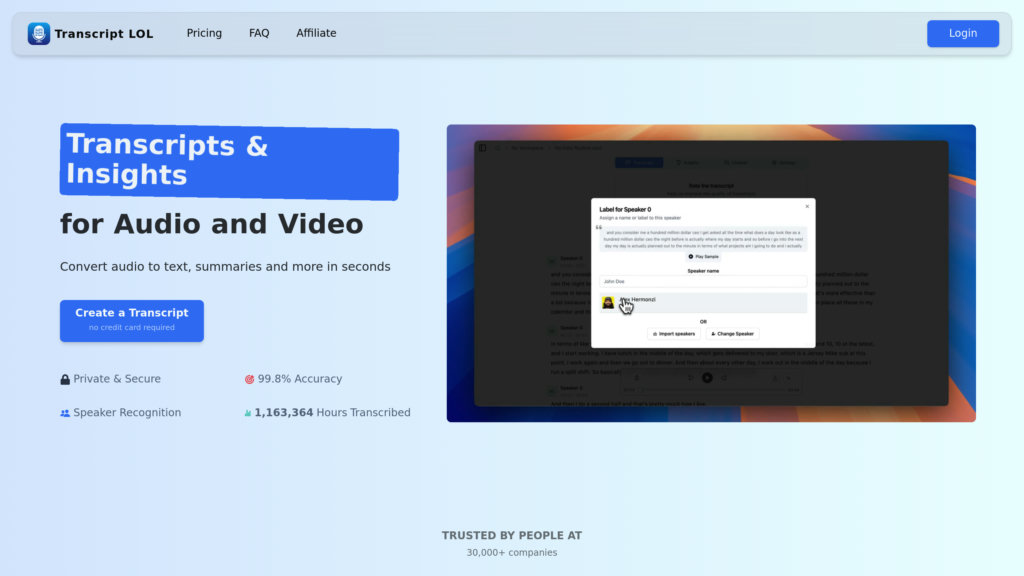Click the Change Speaker button

tap(733, 334)
